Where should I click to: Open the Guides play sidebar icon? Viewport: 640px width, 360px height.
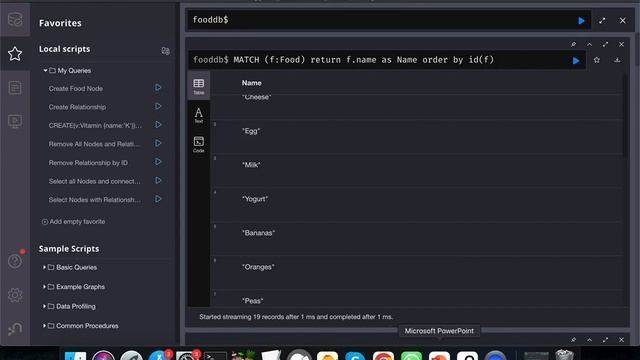tap(15, 121)
